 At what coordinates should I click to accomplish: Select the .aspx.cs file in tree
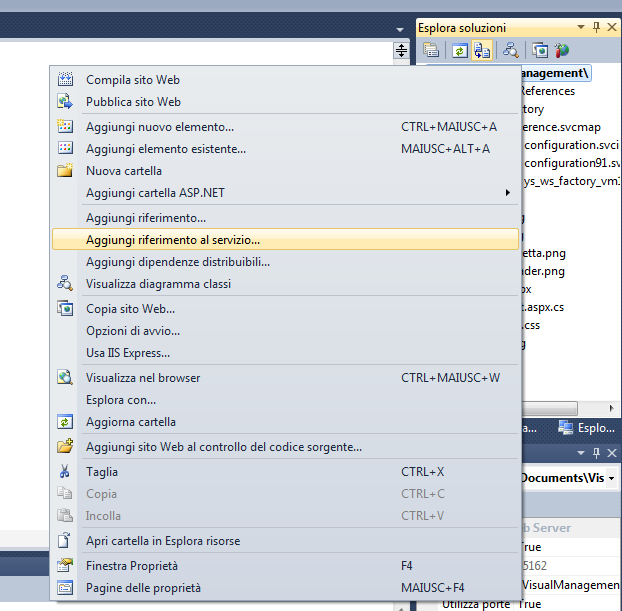[543, 307]
